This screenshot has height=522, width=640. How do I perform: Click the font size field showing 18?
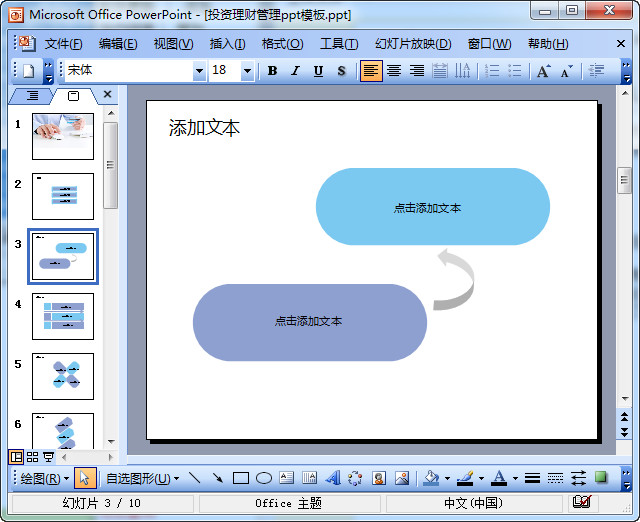[225, 71]
